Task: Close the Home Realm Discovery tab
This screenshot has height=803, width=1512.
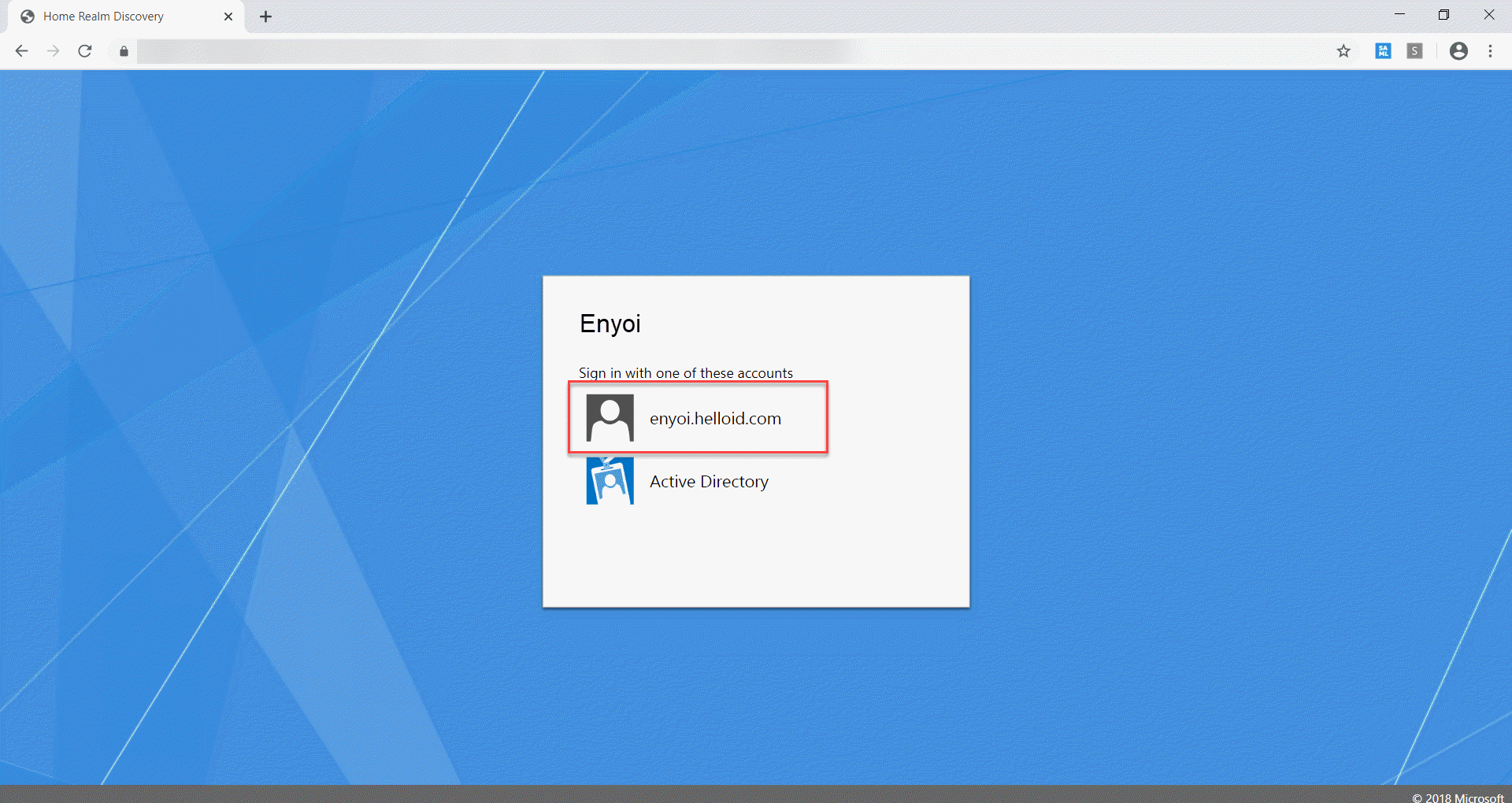Action: point(228,17)
